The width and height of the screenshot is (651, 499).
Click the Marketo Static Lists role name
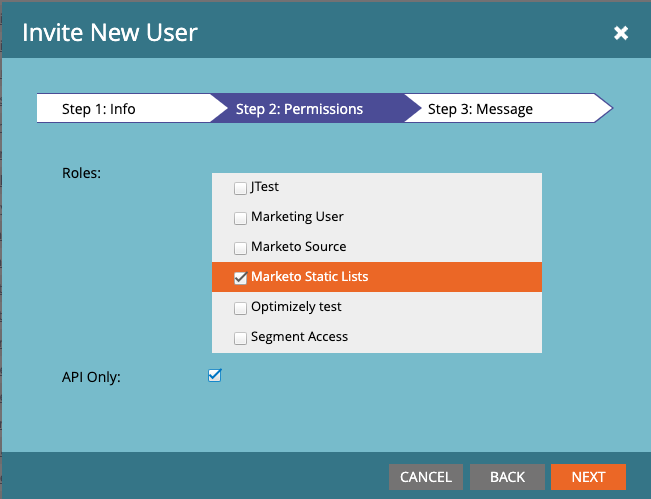[x=309, y=277]
